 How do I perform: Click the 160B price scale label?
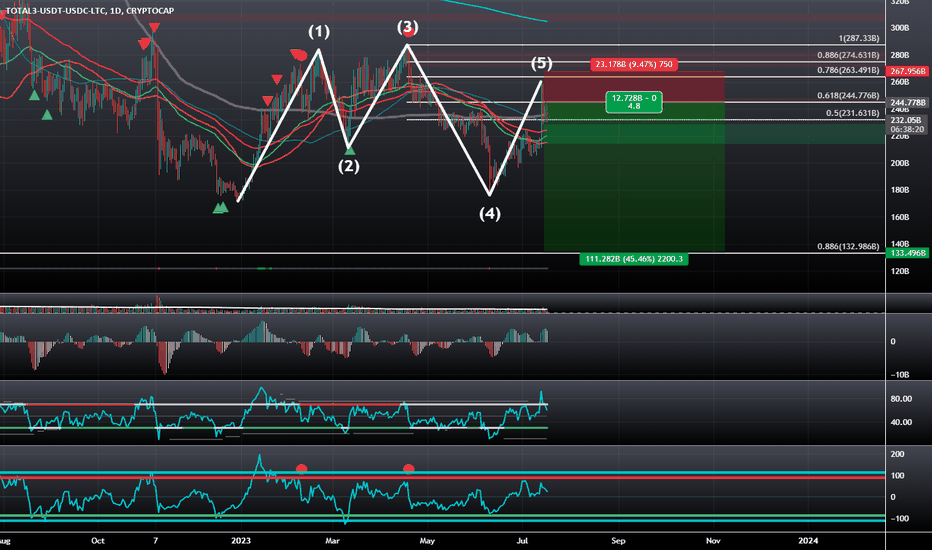[900, 217]
